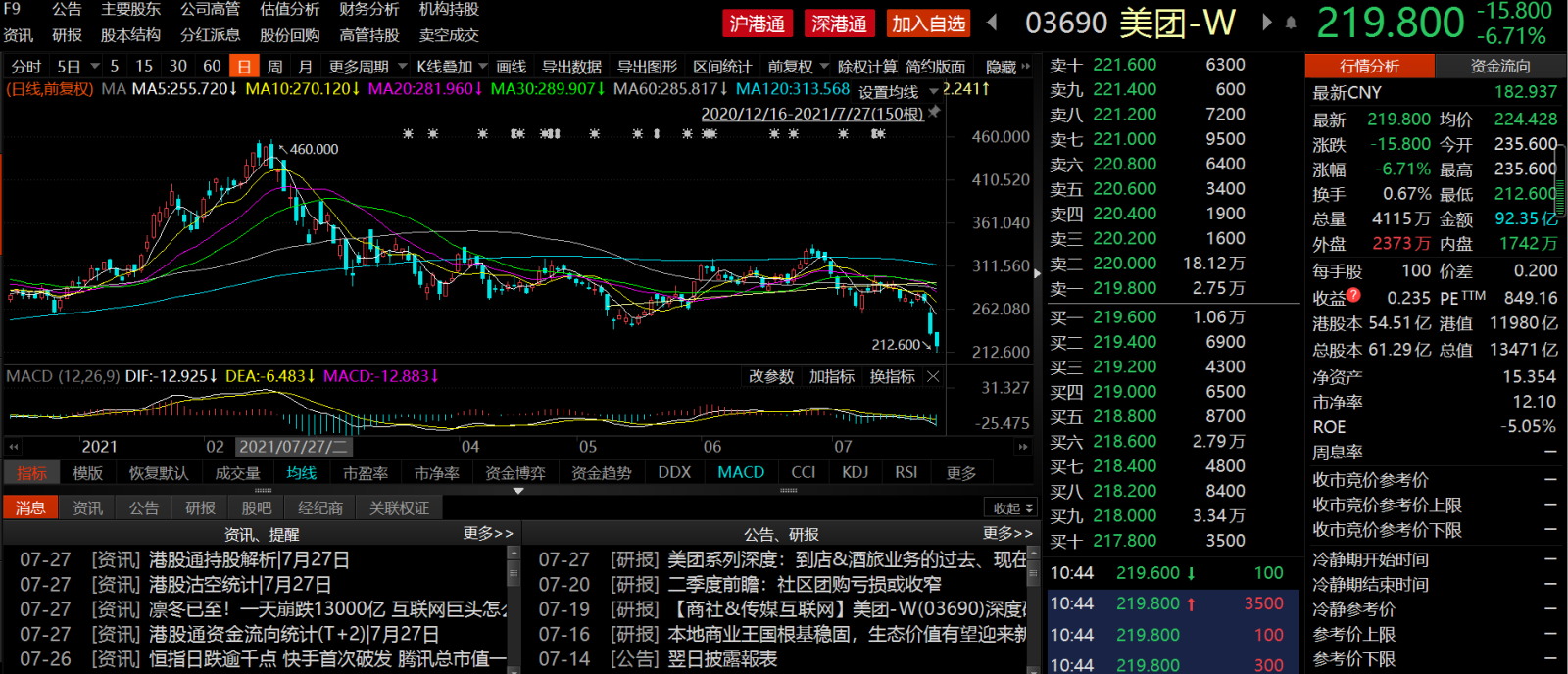The height and width of the screenshot is (674, 1568).
Task: Open the 主要股东 menu item
Action: tap(130, 9)
